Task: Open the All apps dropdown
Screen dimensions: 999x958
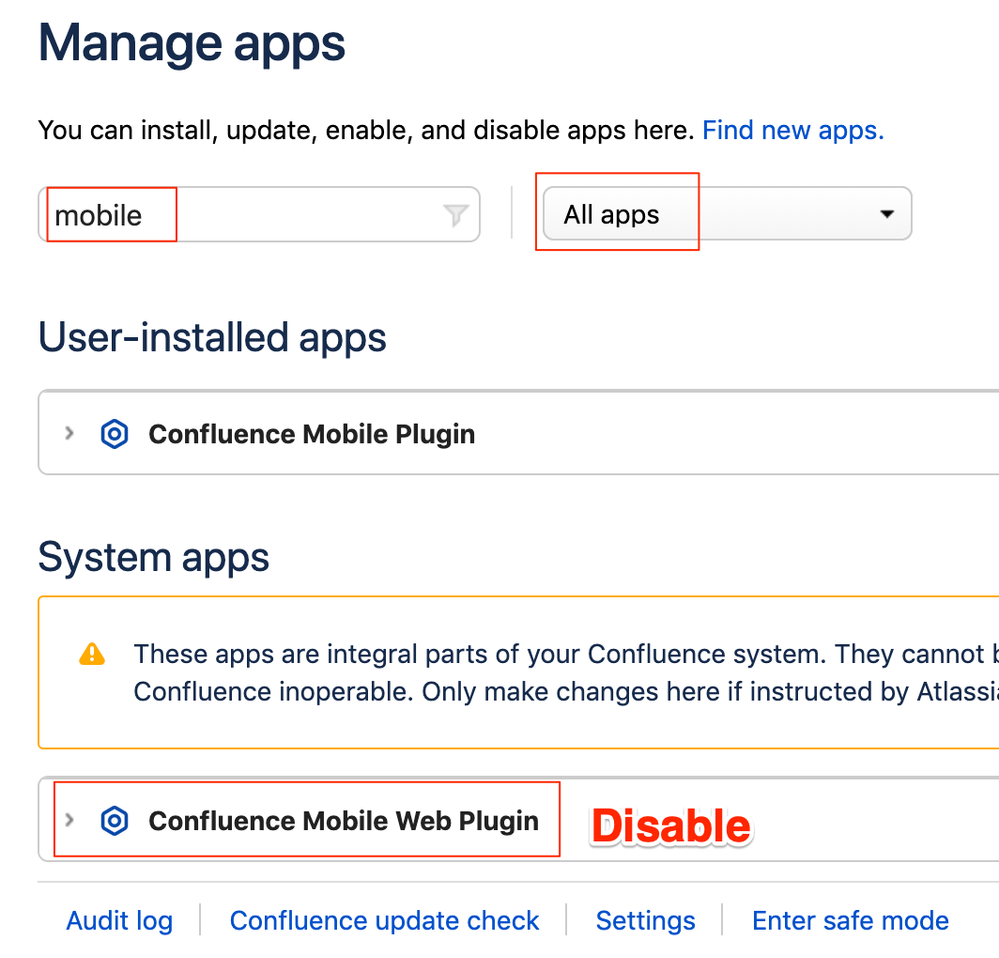Action: click(724, 213)
